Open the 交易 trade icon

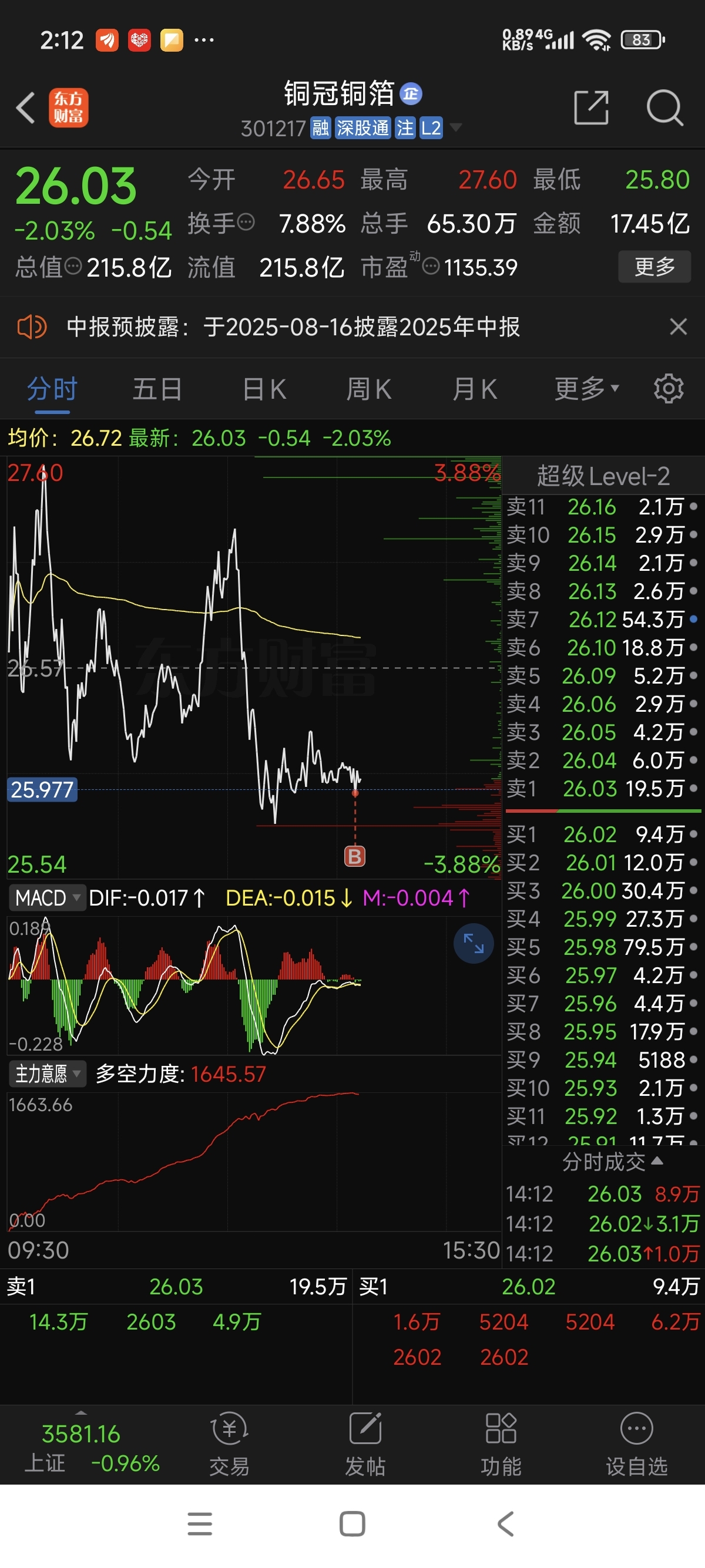[x=230, y=1445]
